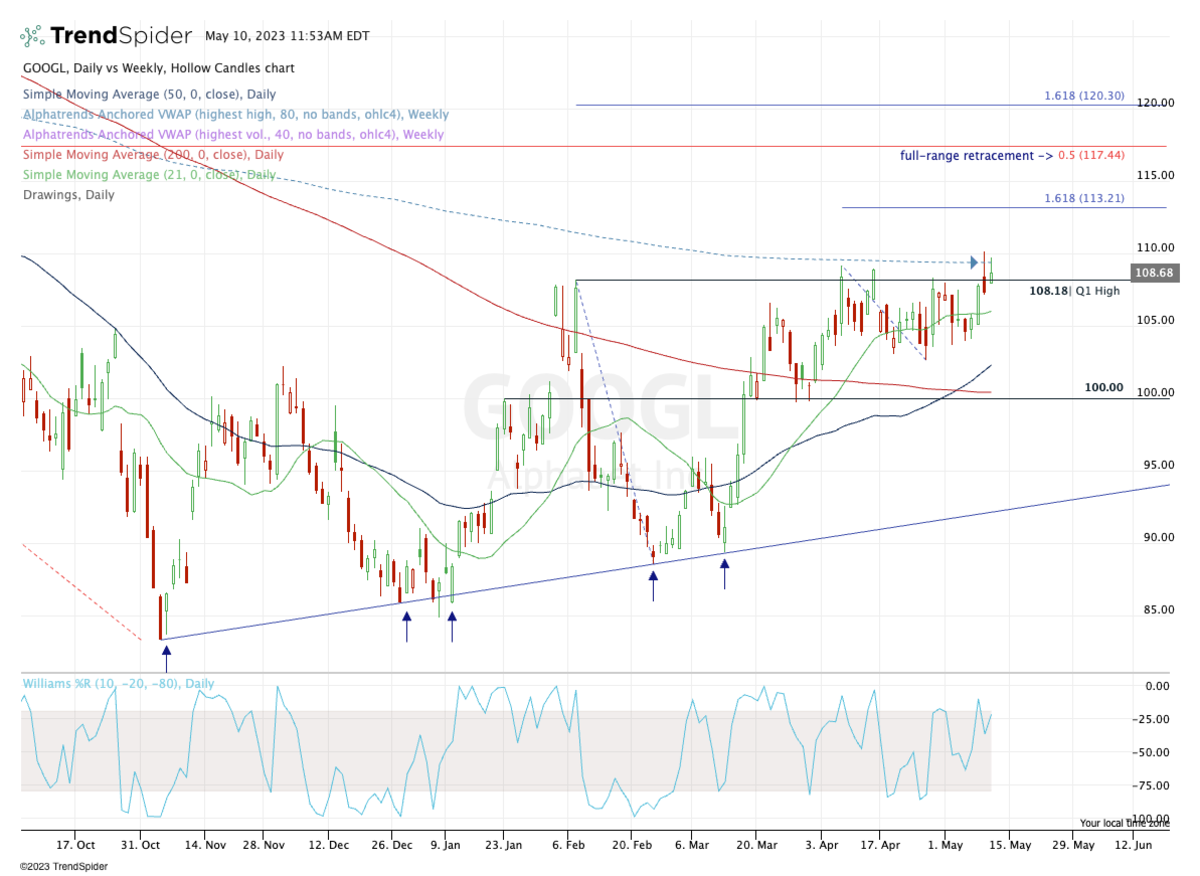Screen dimensions: 1200x876
Task: Select the up arrow below late December low
Action: [x=406, y=626]
